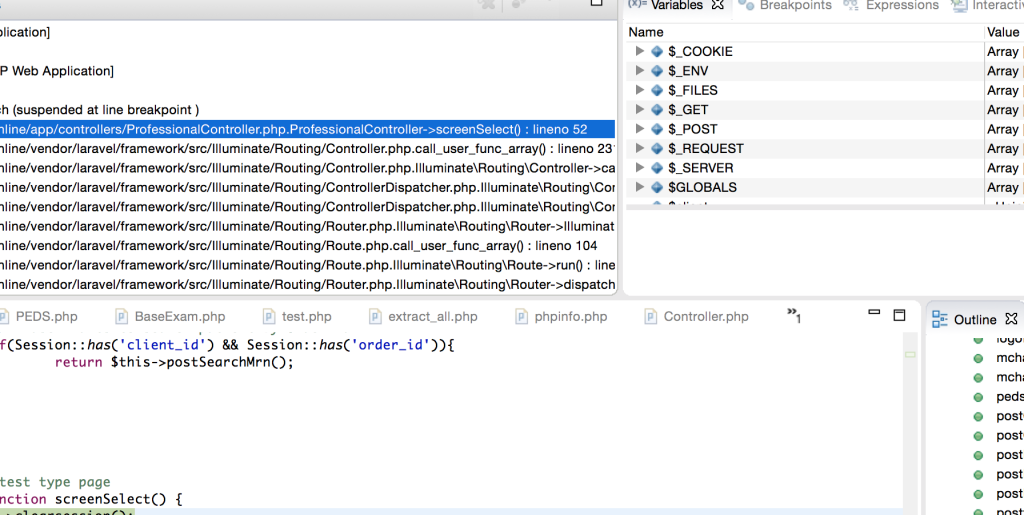1024x515 pixels.
Task: Switch to the Controller.php editor tab
Action: 706,317
